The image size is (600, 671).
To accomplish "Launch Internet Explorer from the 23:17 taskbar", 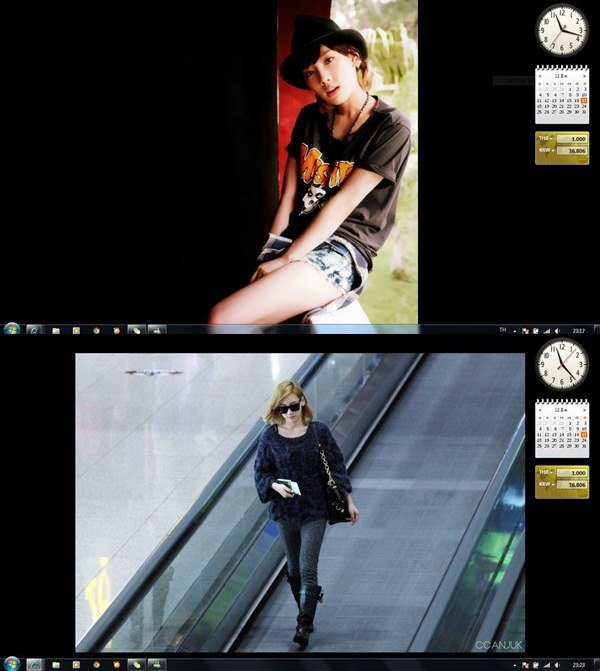I will click(35, 330).
